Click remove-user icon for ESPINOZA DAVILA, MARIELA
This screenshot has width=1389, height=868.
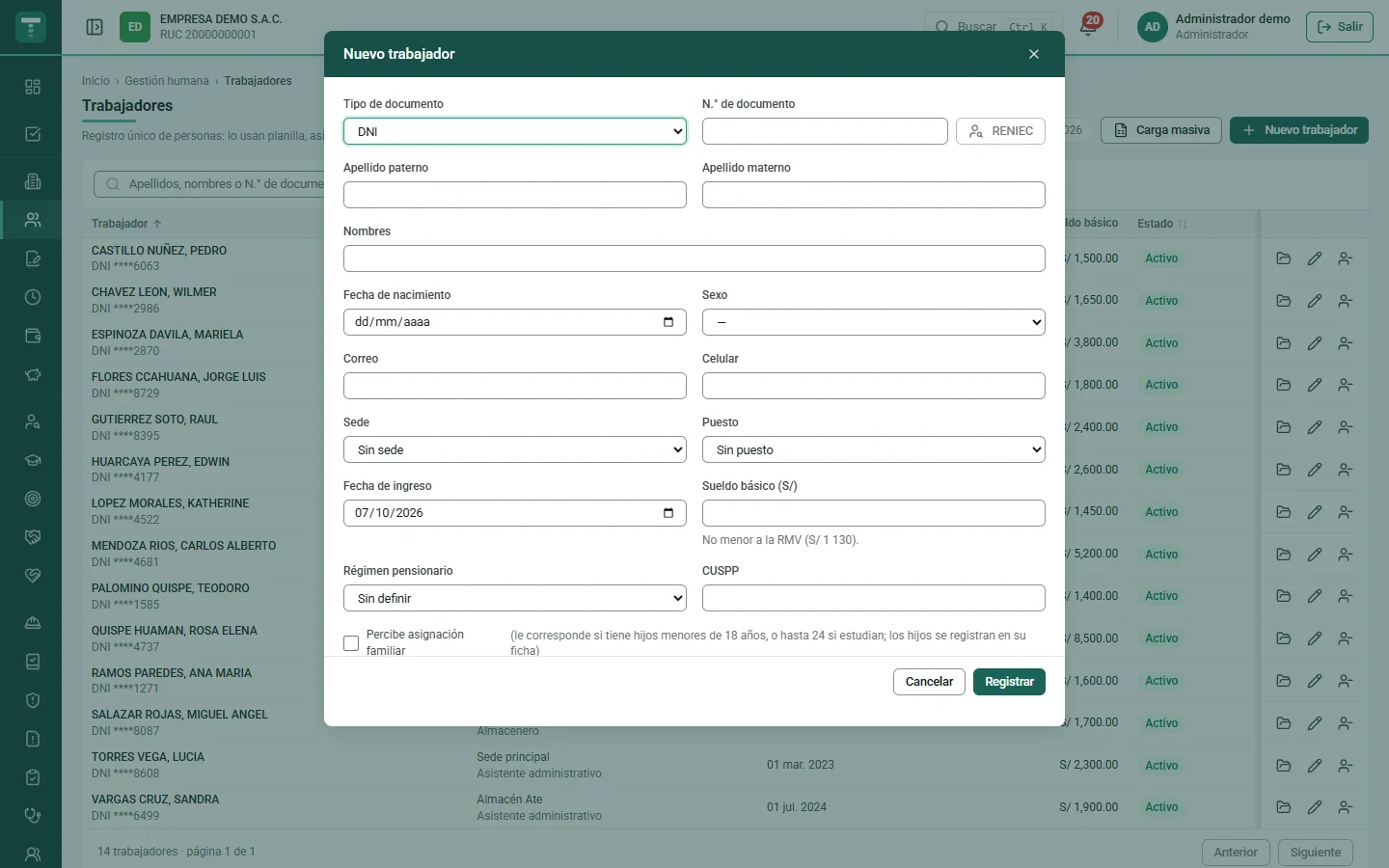coord(1345,343)
